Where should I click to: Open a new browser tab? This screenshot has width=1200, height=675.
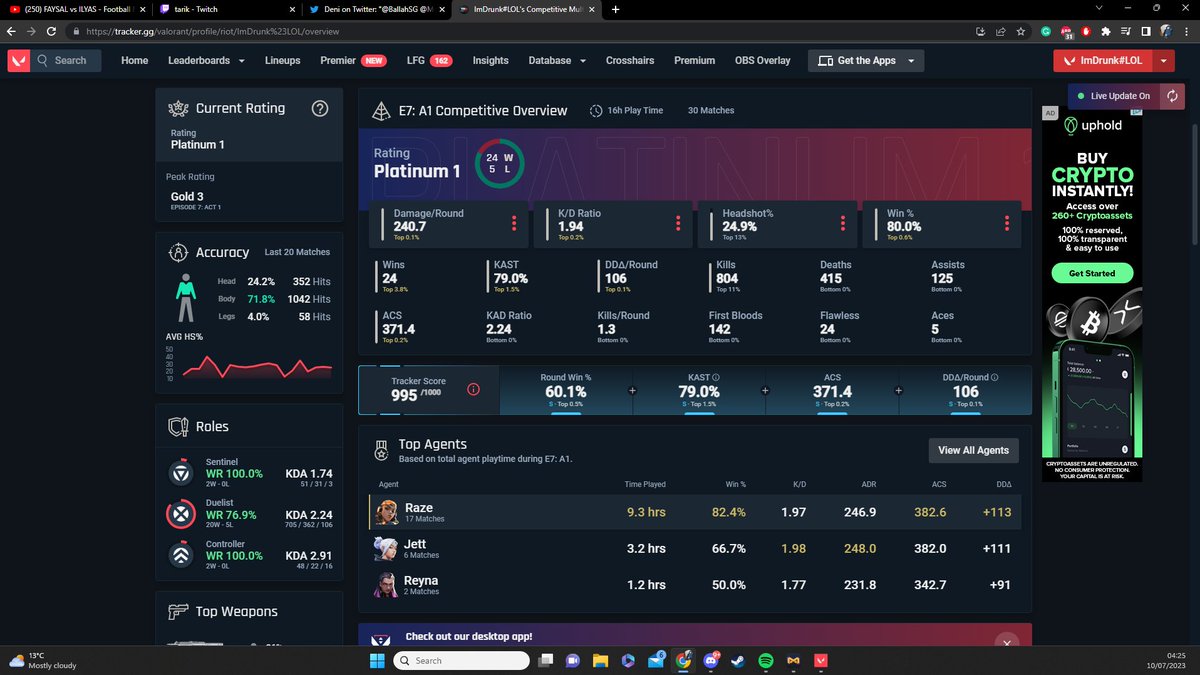615,9
